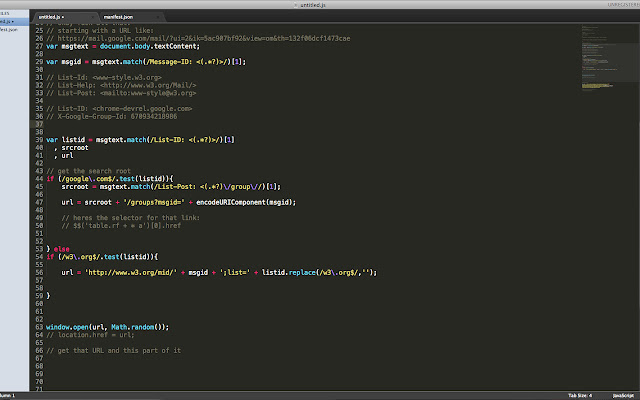Click the encodeURIComponent(msgid) call
The height and width of the screenshot is (400, 640).
pos(246,202)
